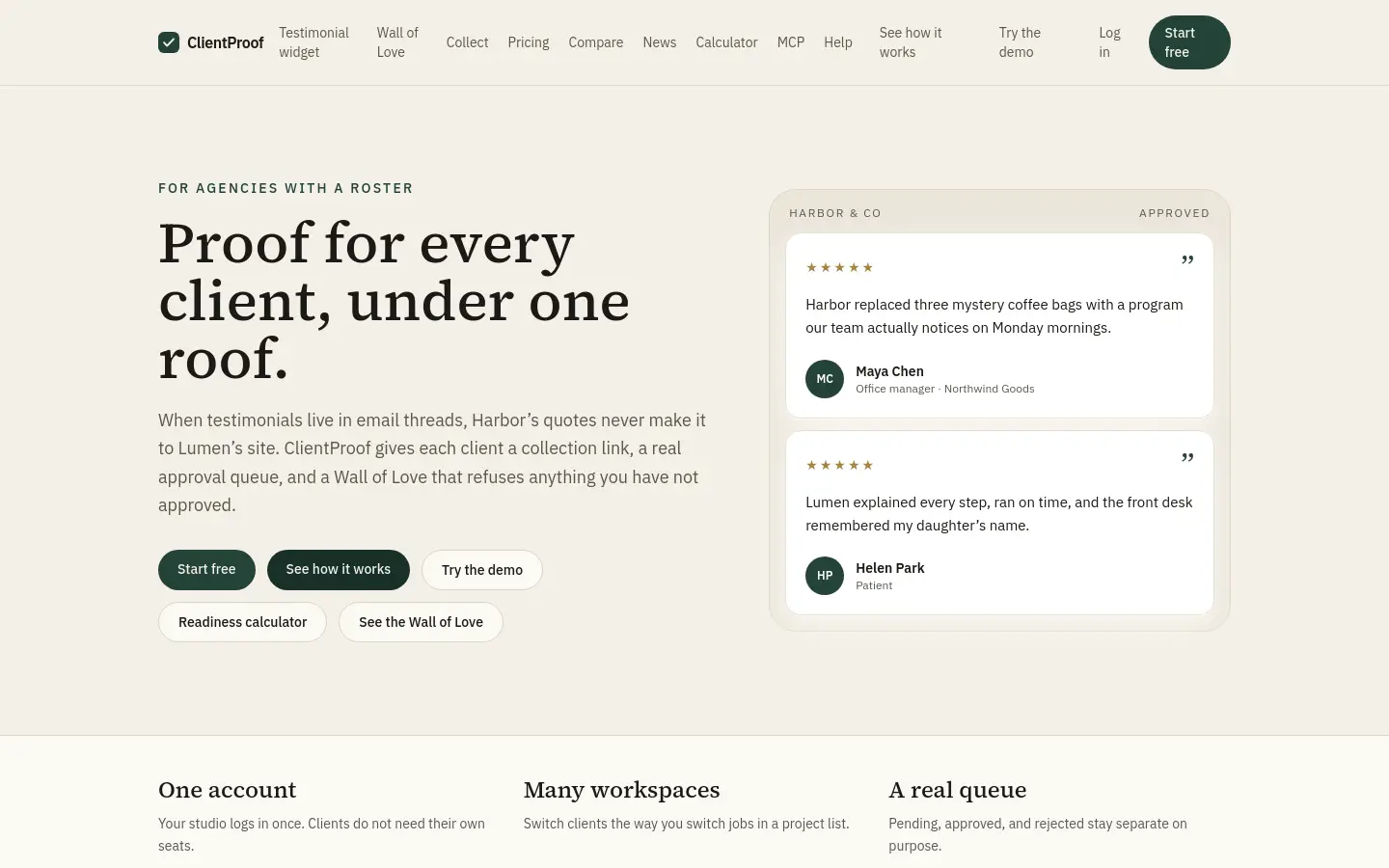Click the ClientProof checkmark logo icon
1389x868 pixels.
click(169, 42)
